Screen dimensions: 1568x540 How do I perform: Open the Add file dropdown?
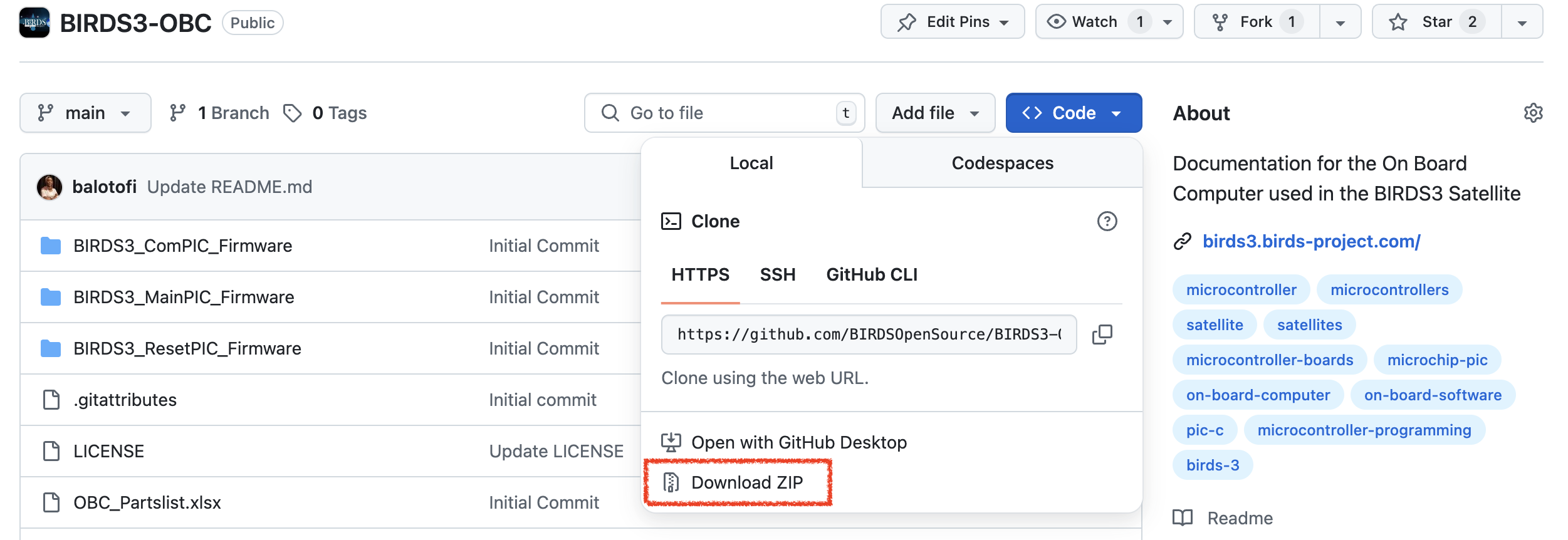(x=935, y=113)
